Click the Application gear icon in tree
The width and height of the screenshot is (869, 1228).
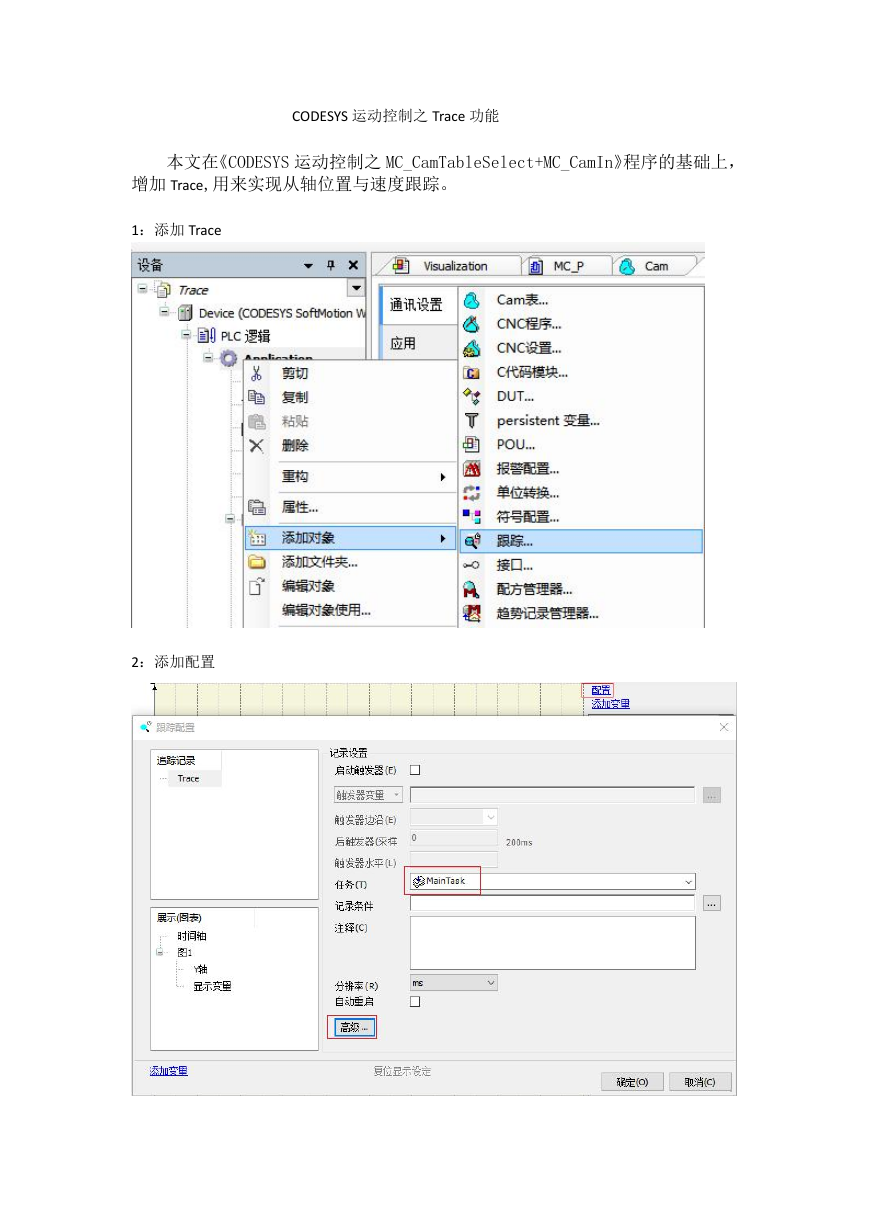click(229, 358)
